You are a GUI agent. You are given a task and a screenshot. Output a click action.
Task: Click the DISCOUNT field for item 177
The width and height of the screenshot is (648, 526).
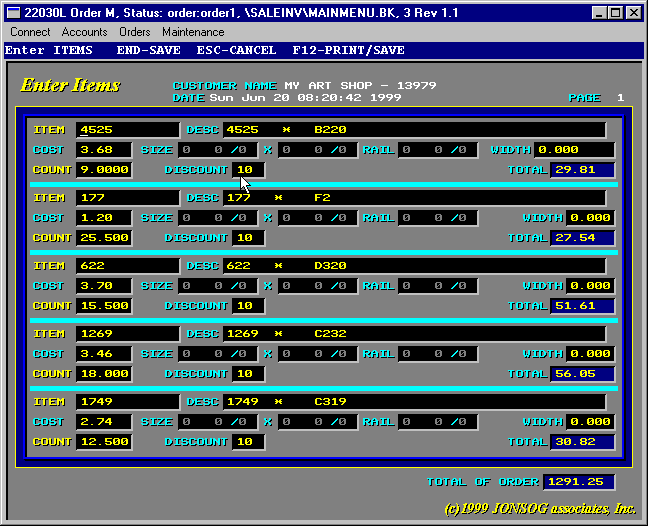pos(248,238)
